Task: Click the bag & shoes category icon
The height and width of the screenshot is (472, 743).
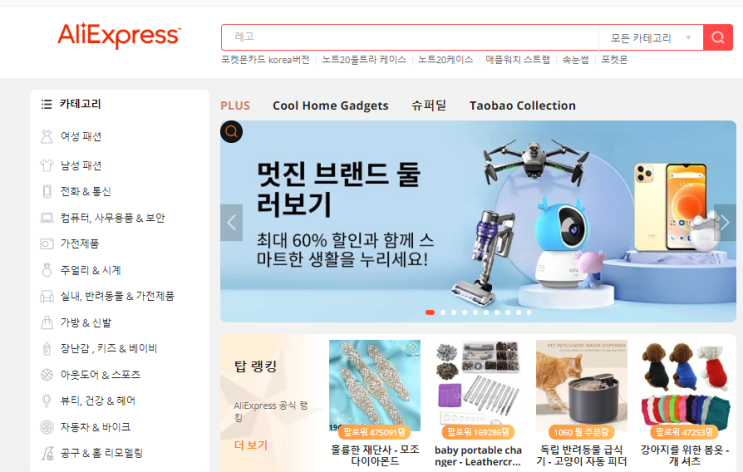Action: [x=46, y=322]
